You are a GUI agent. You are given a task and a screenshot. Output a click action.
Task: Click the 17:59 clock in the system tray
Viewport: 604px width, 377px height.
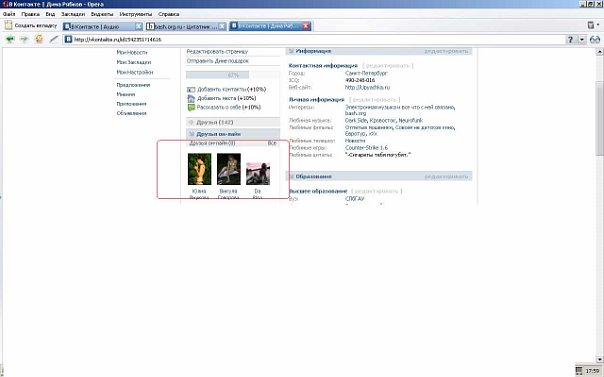pyautogui.click(x=592, y=371)
